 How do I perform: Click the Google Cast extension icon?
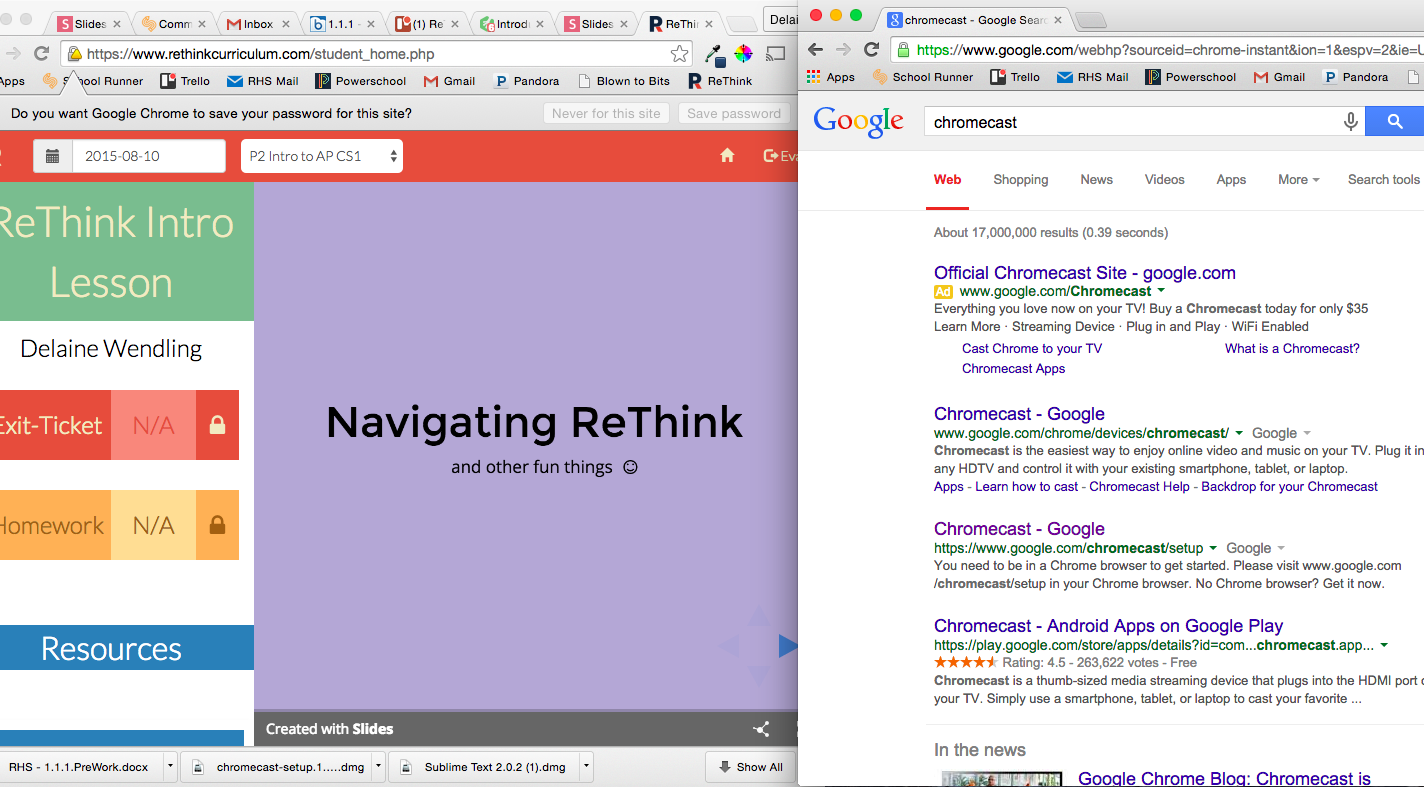(x=776, y=54)
